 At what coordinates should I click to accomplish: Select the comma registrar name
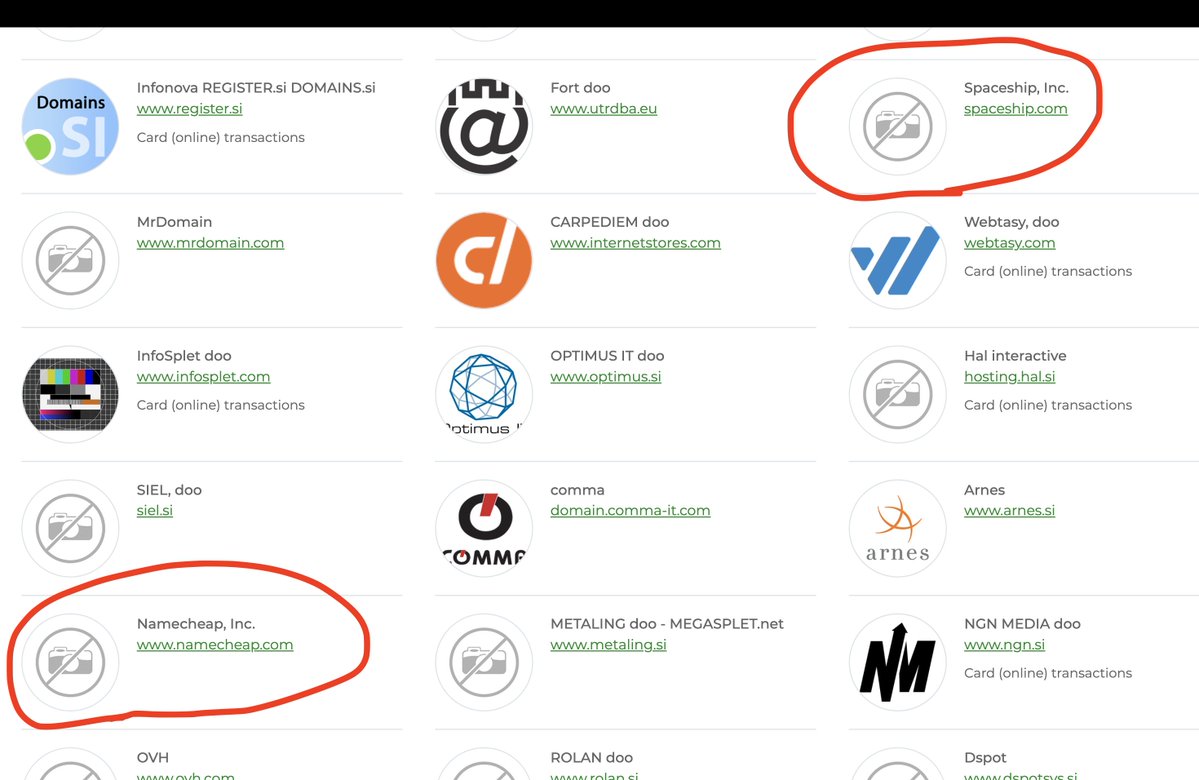click(x=577, y=490)
